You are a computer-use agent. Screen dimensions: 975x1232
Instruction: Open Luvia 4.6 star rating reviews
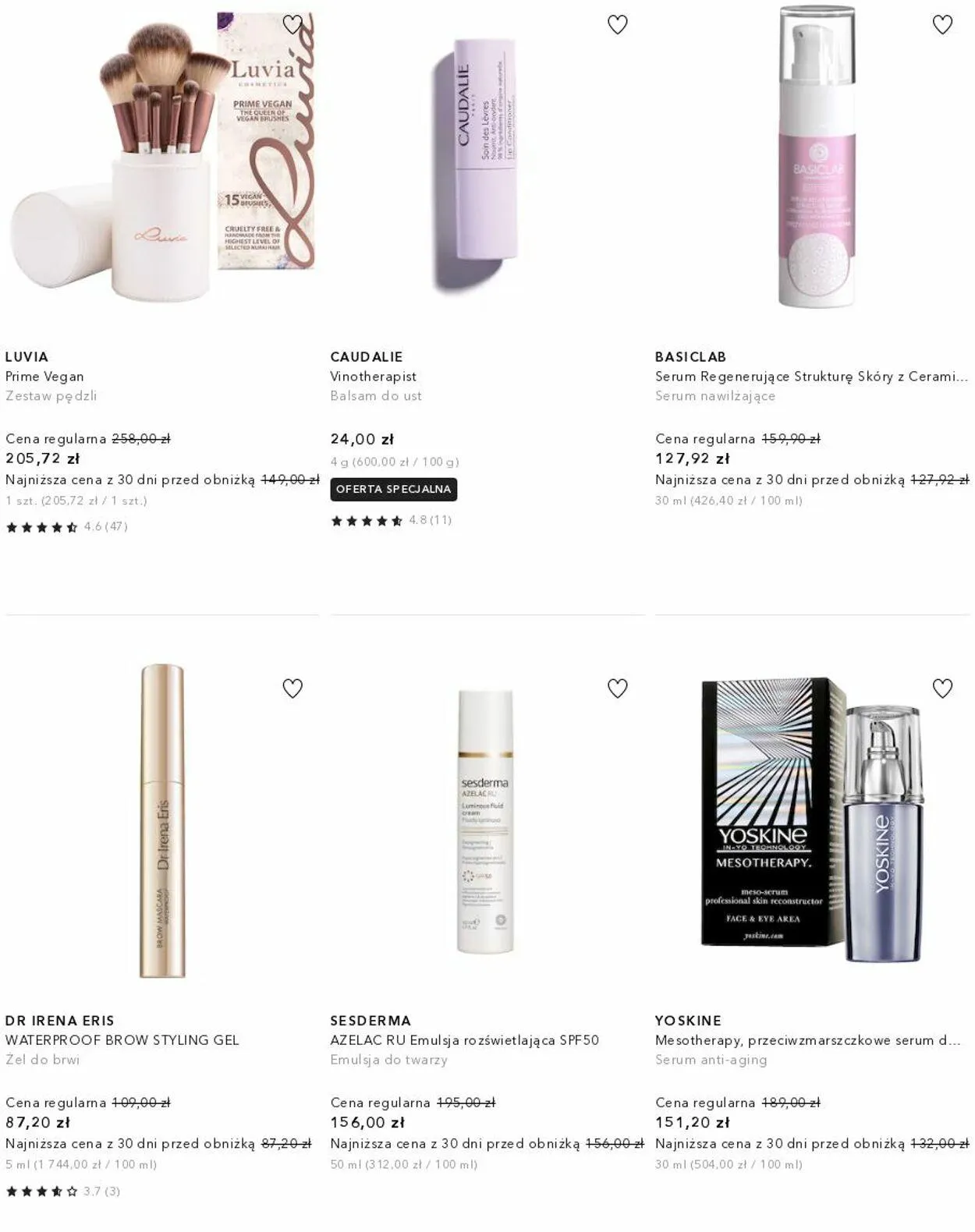click(x=66, y=527)
